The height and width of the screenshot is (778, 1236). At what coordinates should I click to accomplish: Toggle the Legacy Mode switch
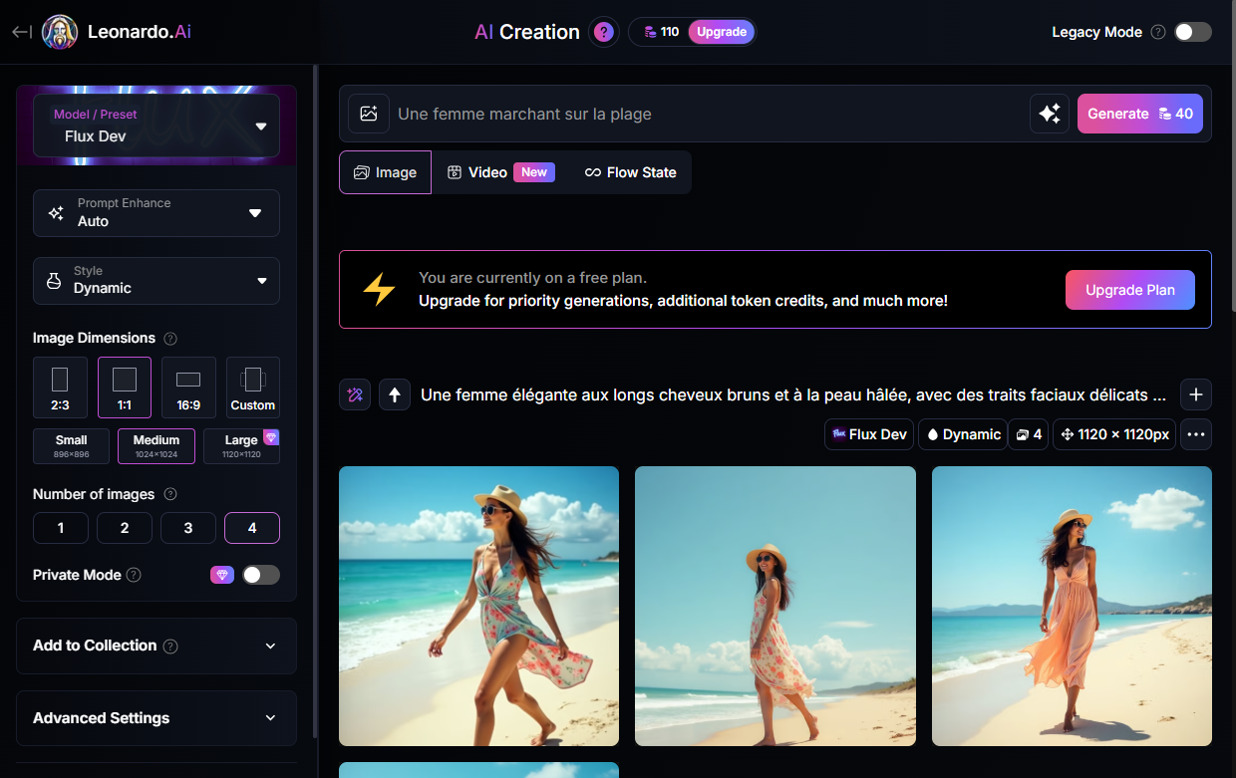(1193, 32)
